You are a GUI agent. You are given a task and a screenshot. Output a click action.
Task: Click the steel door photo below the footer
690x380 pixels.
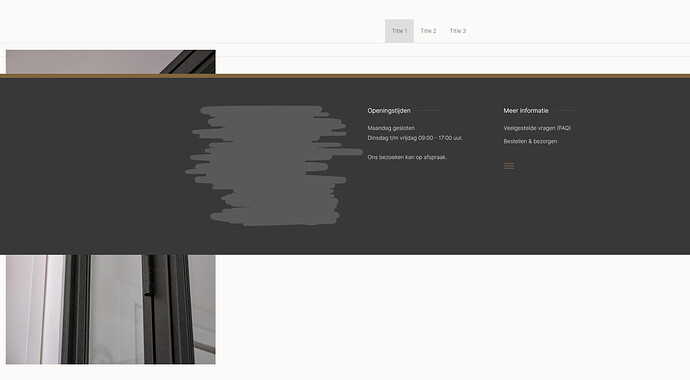(x=110, y=309)
